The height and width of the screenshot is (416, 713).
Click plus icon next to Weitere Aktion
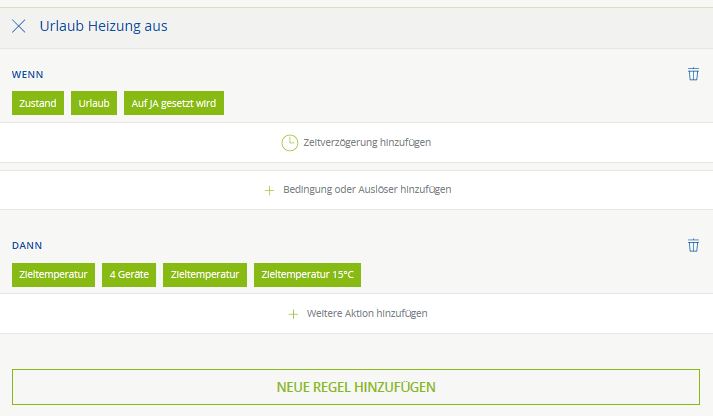tap(293, 314)
